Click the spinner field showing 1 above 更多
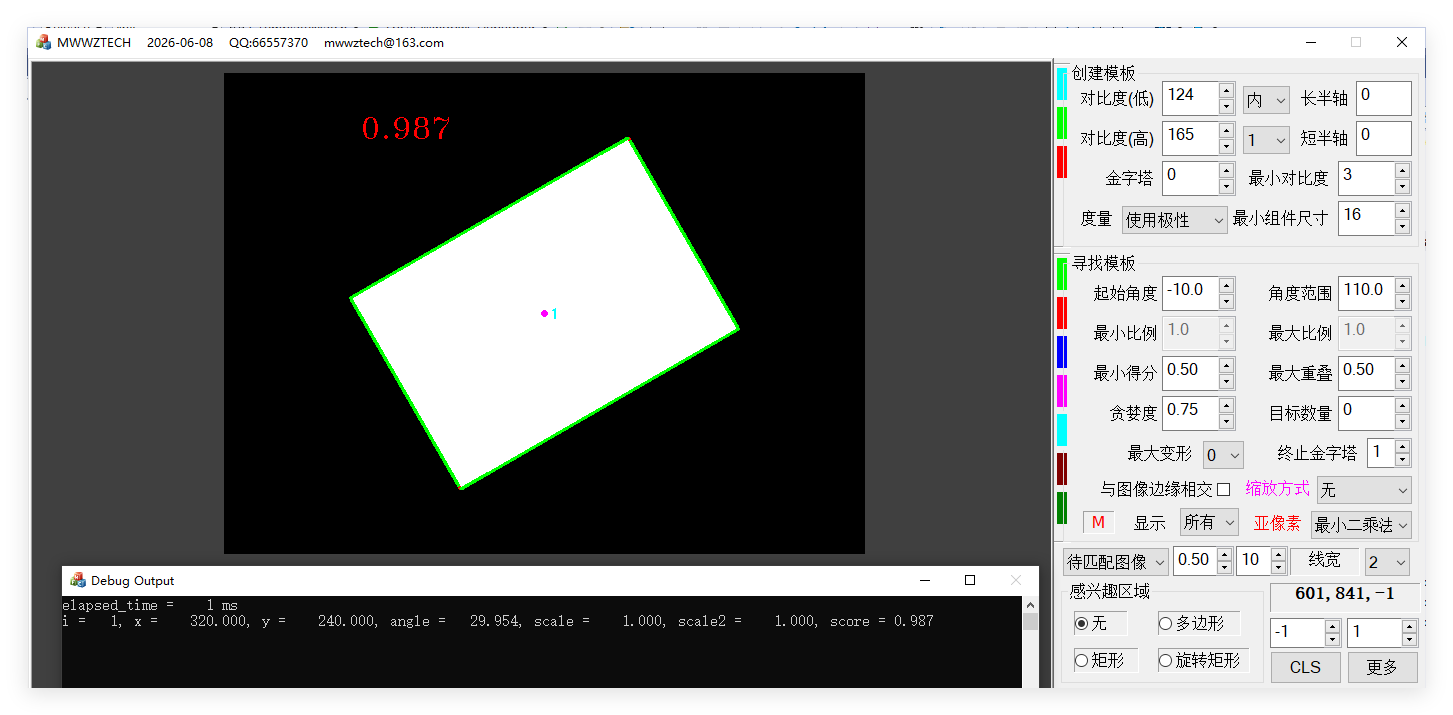The height and width of the screenshot is (715, 1453). 1374,633
